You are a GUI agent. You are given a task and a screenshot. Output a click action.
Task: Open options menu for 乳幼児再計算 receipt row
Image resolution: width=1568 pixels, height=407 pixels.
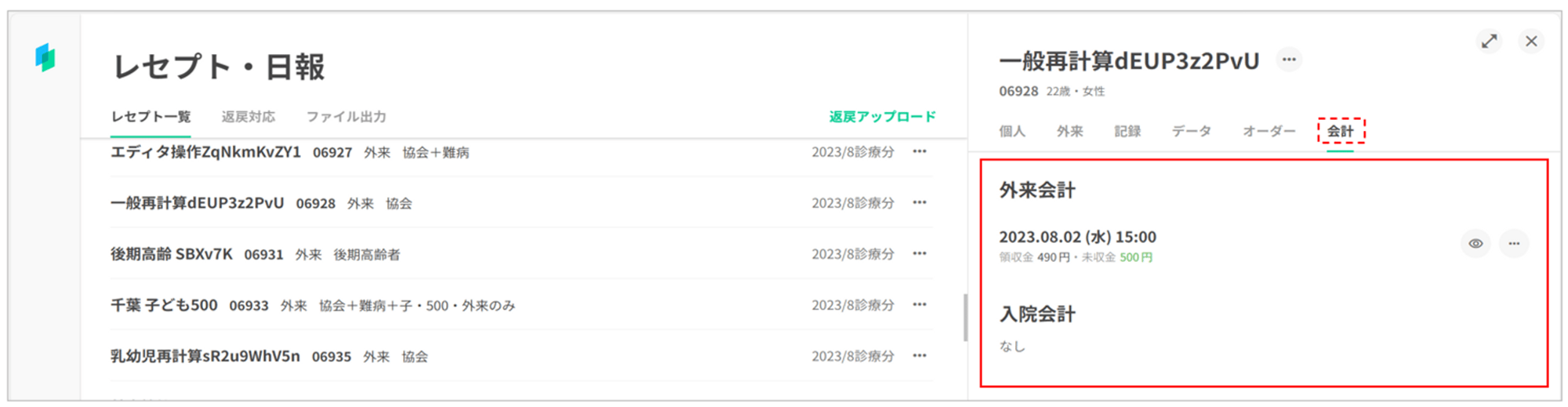[920, 355]
